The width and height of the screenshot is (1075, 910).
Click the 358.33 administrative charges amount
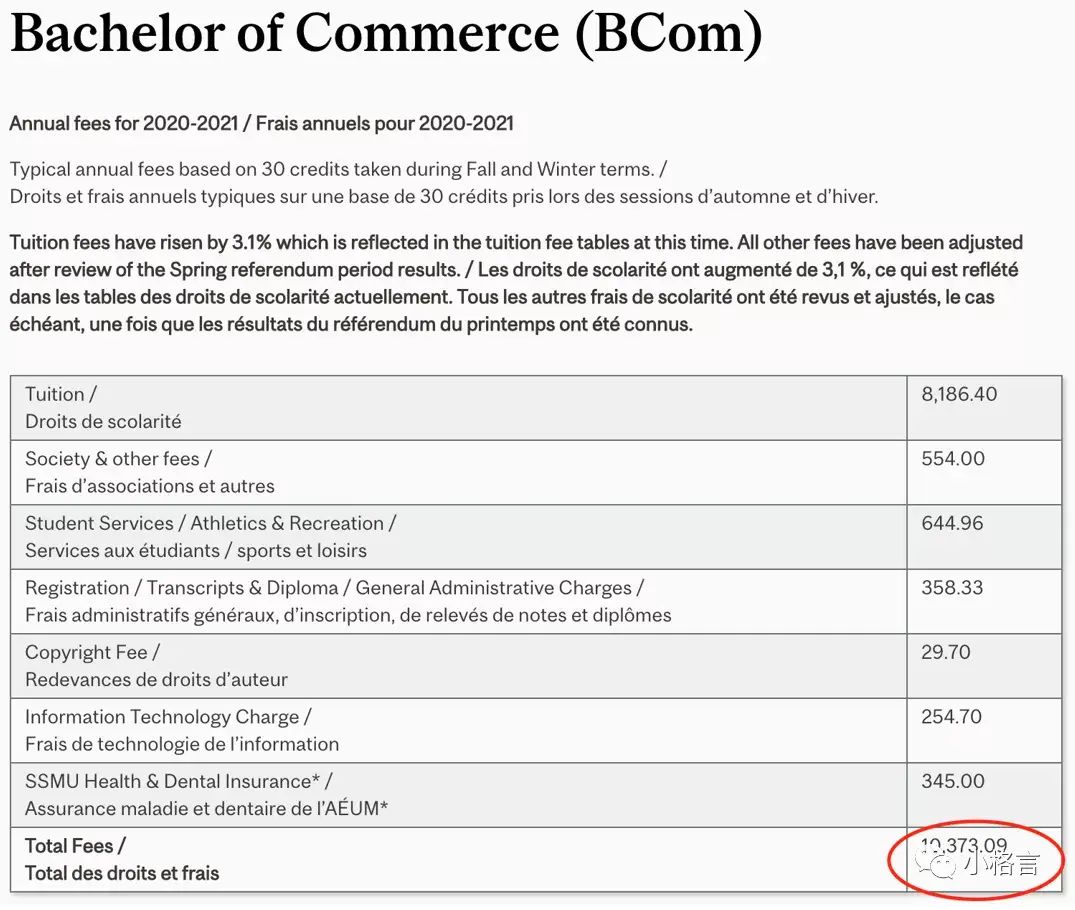point(952,588)
